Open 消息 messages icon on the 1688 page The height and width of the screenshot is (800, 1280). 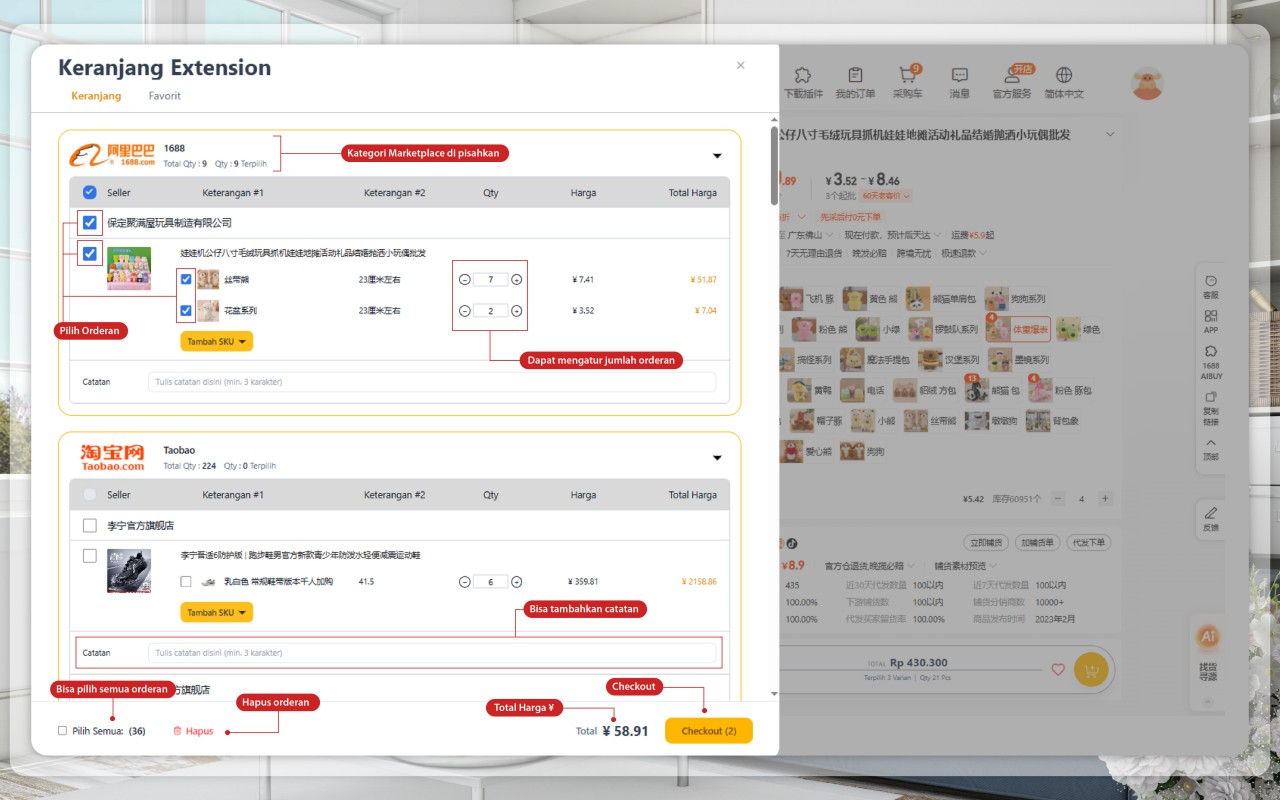tap(960, 75)
